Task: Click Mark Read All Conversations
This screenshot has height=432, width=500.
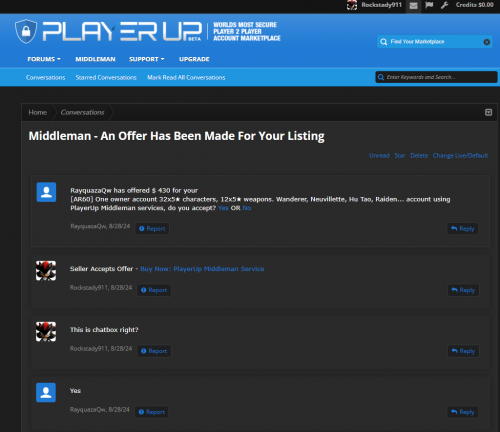Action: 186,77
